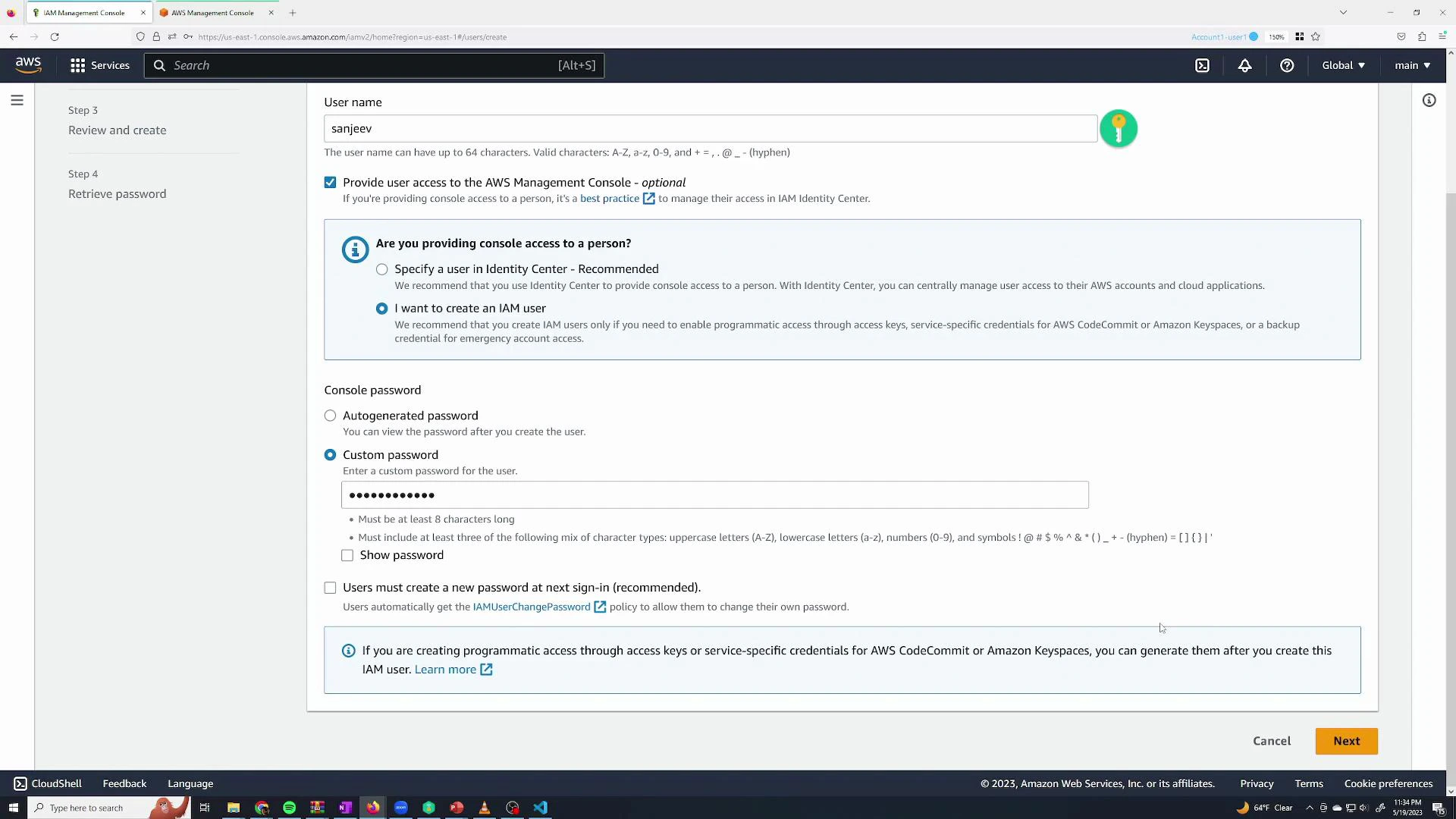
Task: Open the Windows Start menu
Action: pyautogui.click(x=14, y=808)
